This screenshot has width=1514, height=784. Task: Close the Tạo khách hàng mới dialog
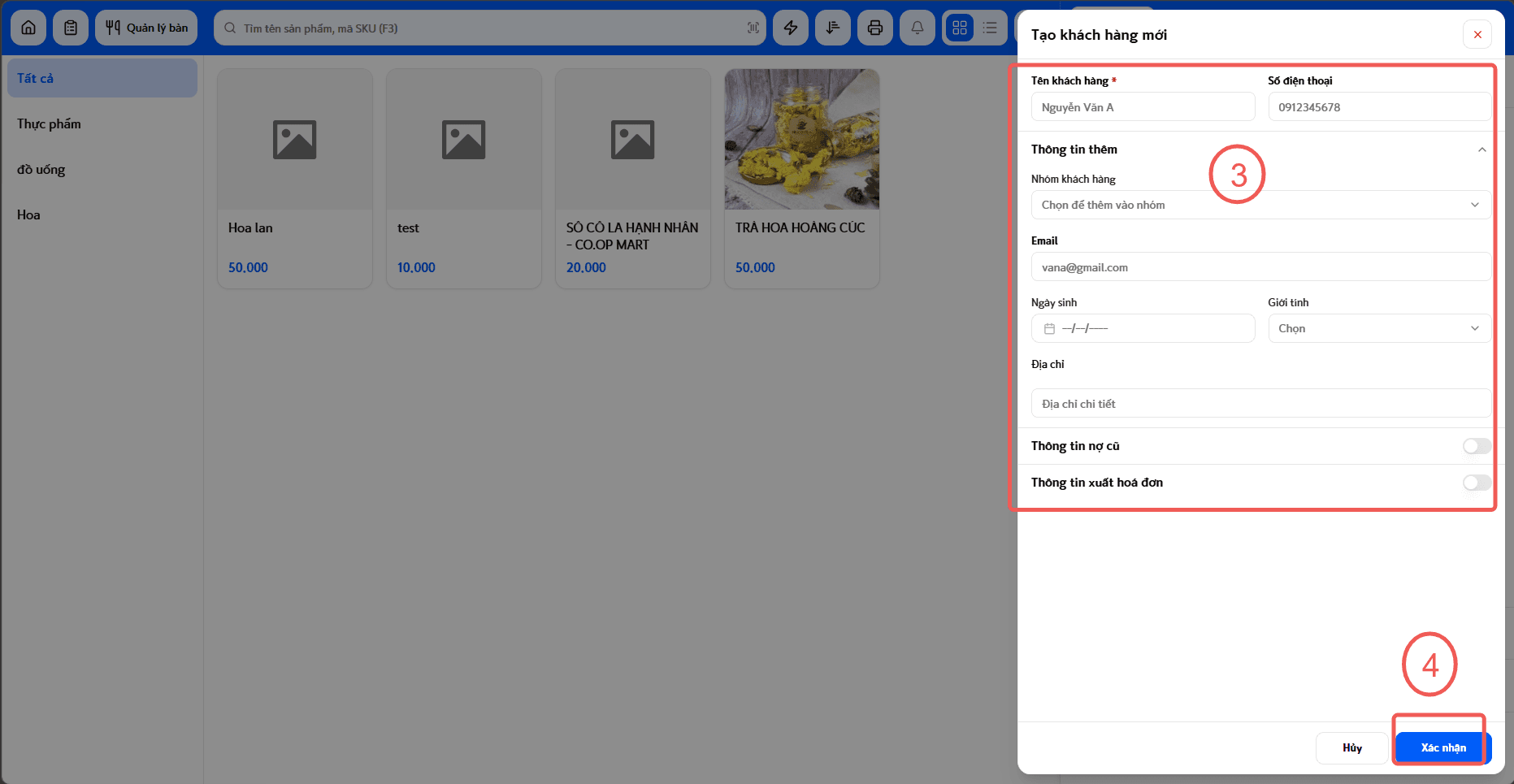click(x=1477, y=34)
